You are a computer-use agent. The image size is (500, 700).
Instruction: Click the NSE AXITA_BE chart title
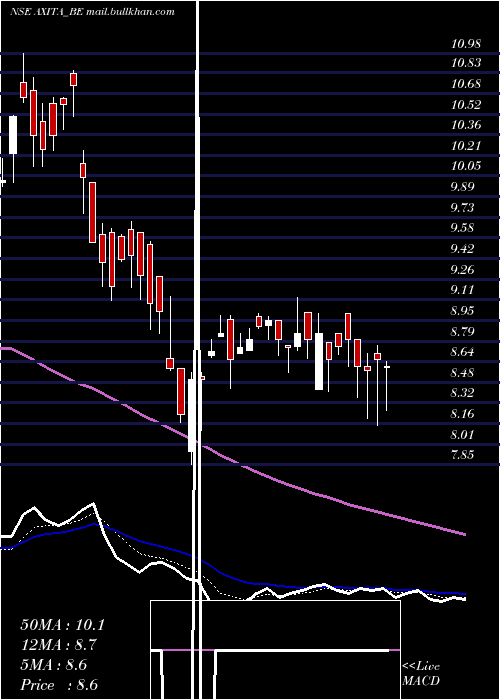pos(46,12)
